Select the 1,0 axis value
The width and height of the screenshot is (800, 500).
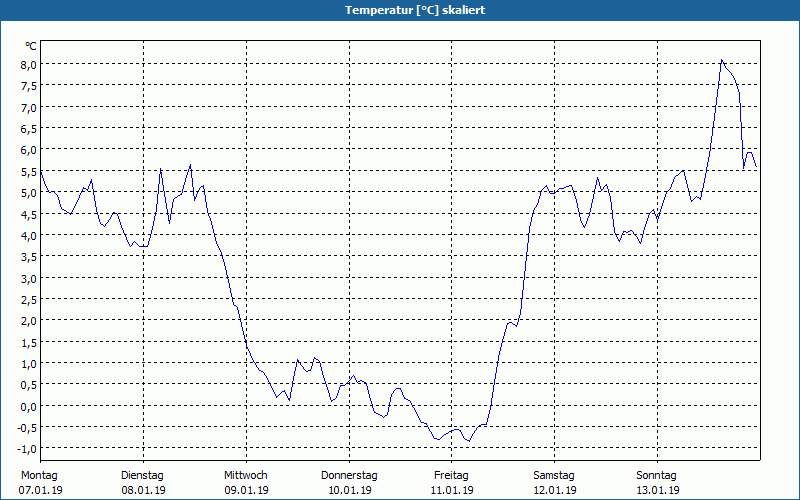(x=29, y=364)
